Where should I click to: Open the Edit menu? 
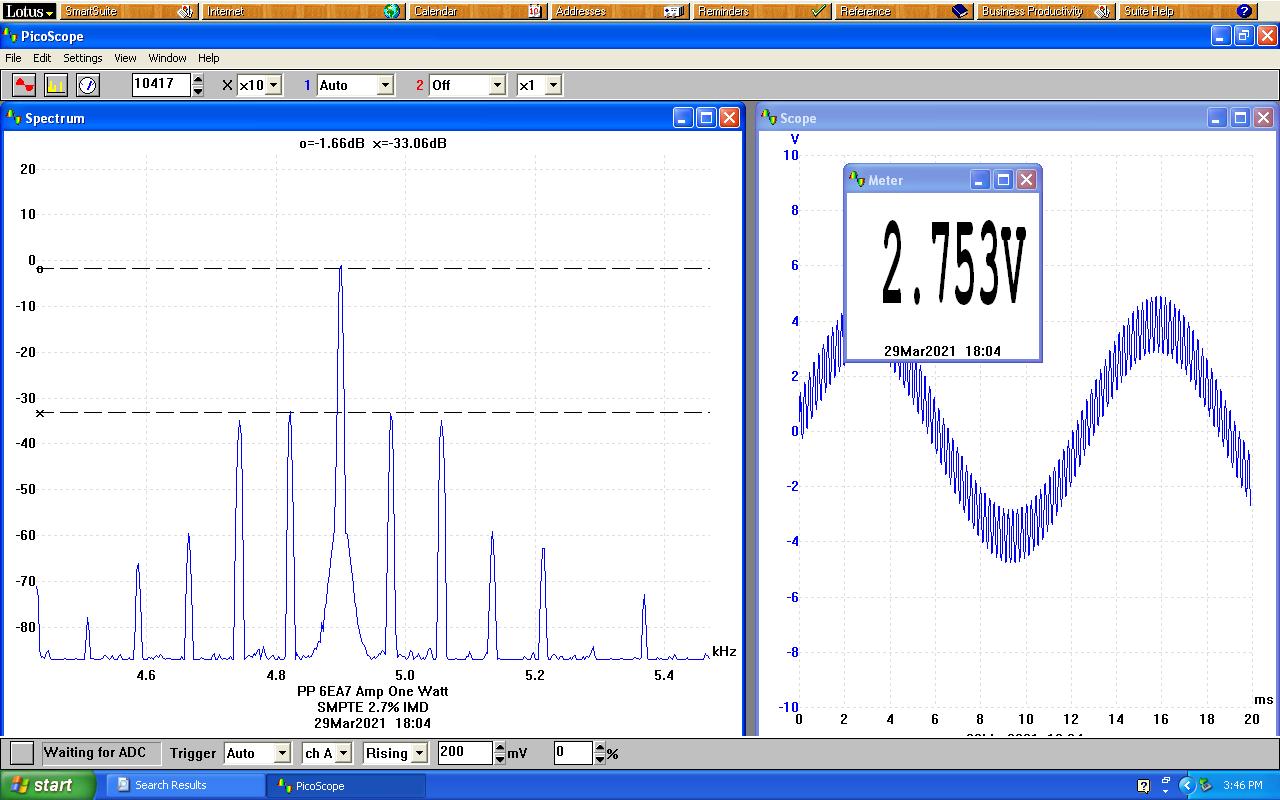(x=42, y=58)
